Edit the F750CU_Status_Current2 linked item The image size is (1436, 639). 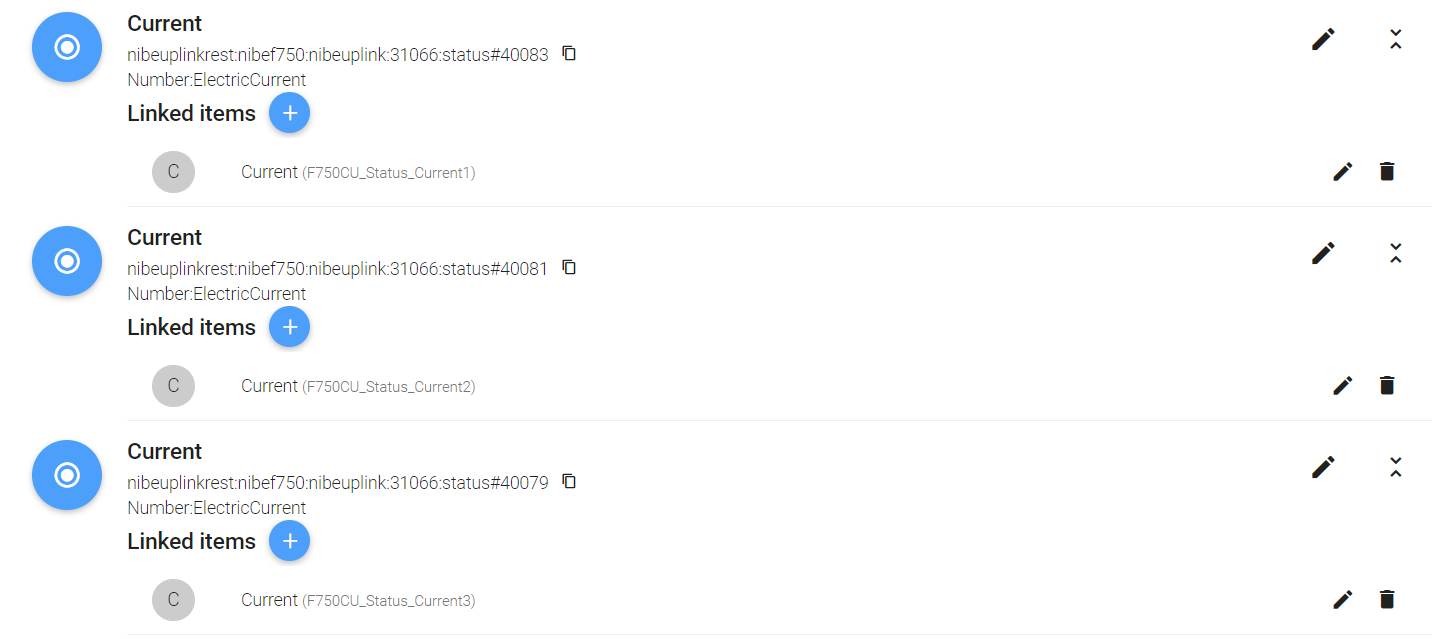coord(1343,385)
